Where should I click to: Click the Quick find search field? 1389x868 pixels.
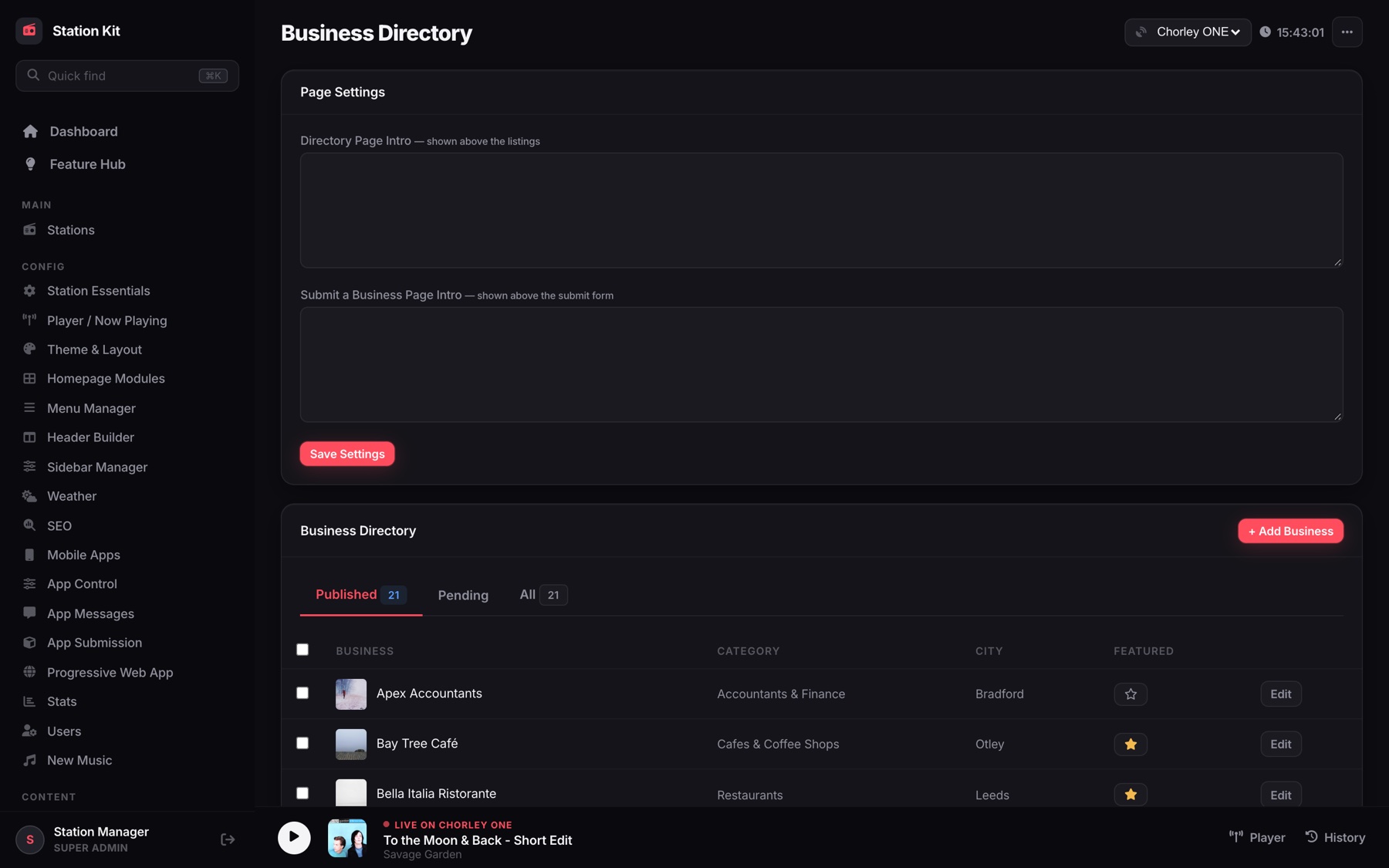127,76
